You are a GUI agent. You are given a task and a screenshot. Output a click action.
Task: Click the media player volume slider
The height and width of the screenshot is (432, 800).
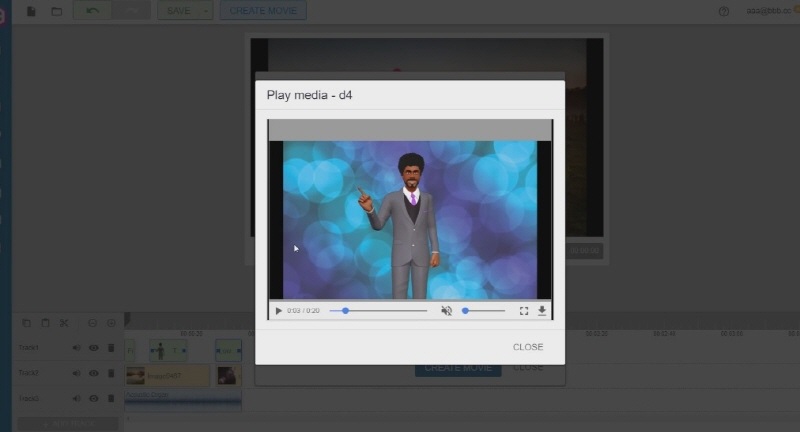(x=483, y=311)
